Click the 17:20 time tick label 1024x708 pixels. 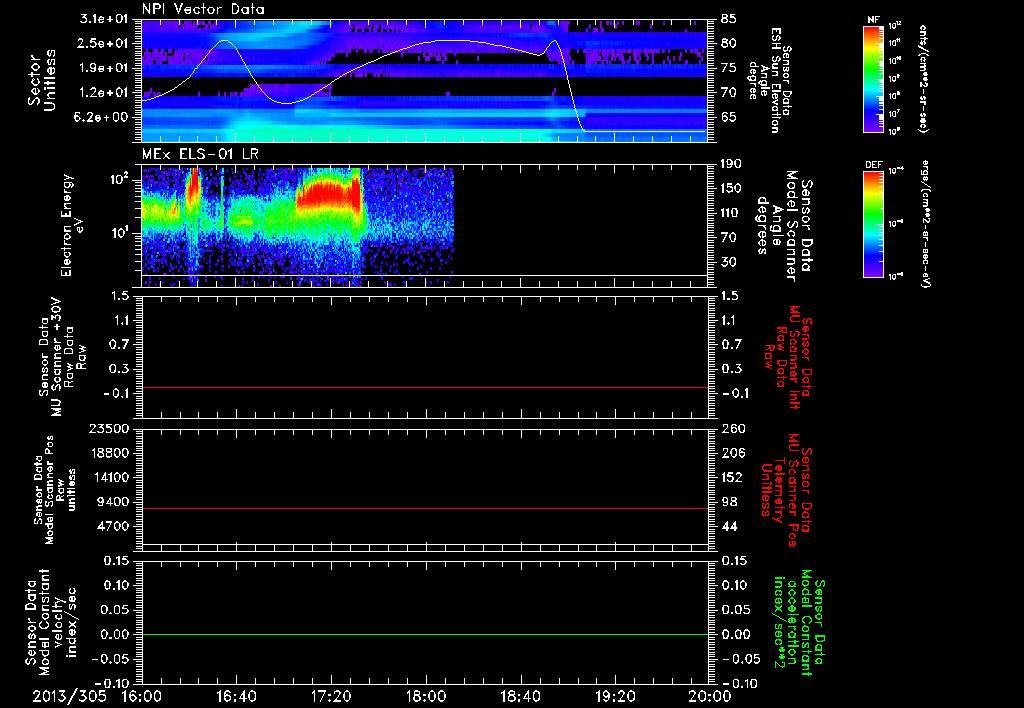(x=331, y=696)
